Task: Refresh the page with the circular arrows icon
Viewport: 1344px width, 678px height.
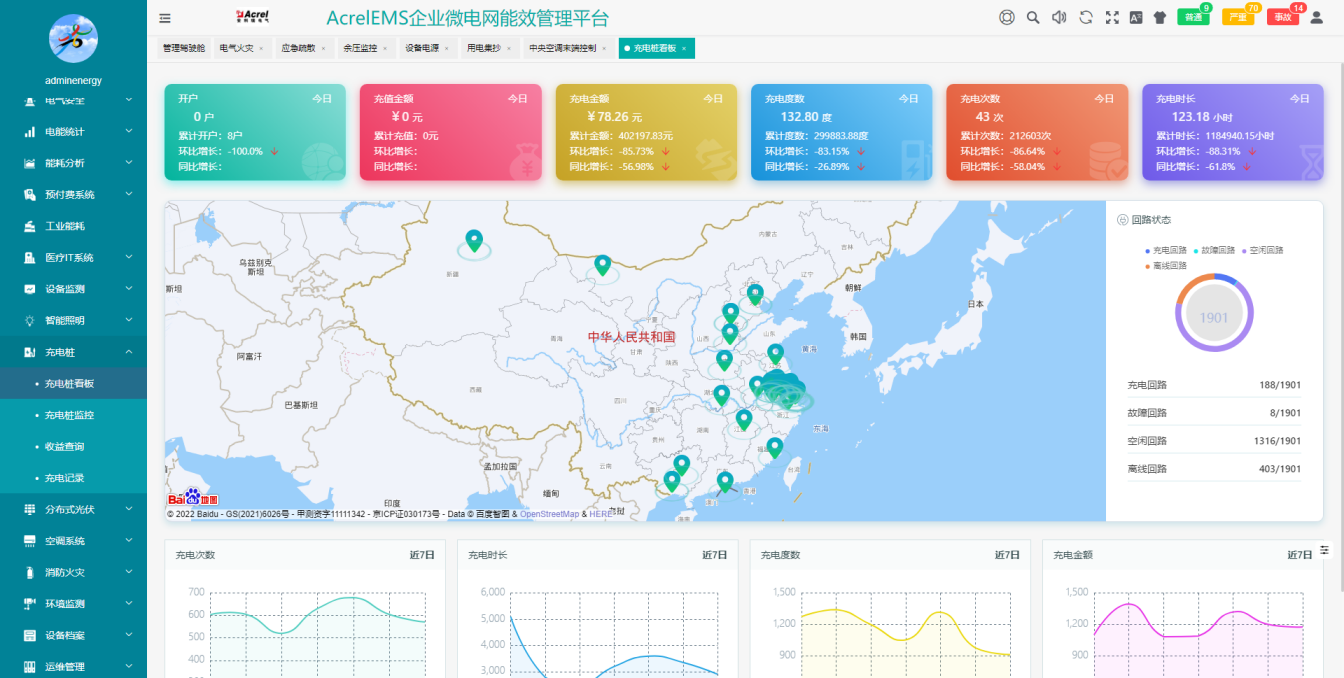Action: (x=1086, y=17)
